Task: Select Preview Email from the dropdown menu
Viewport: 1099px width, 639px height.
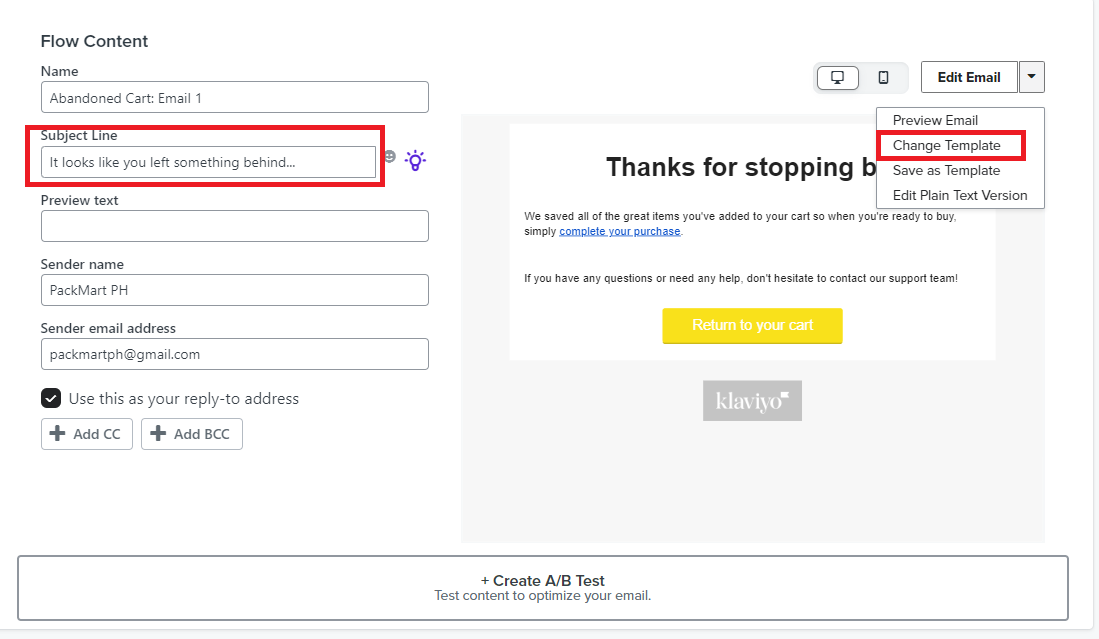Action: (935, 121)
